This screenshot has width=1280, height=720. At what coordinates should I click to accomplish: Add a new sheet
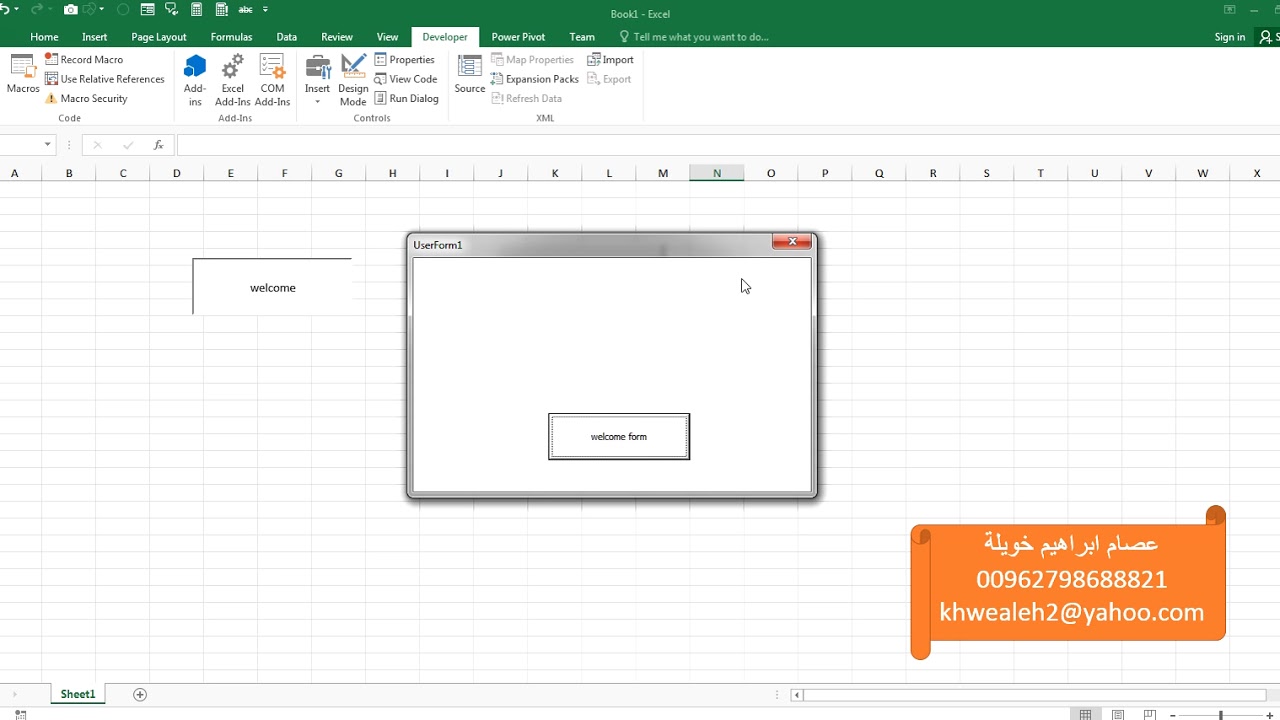click(140, 694)
